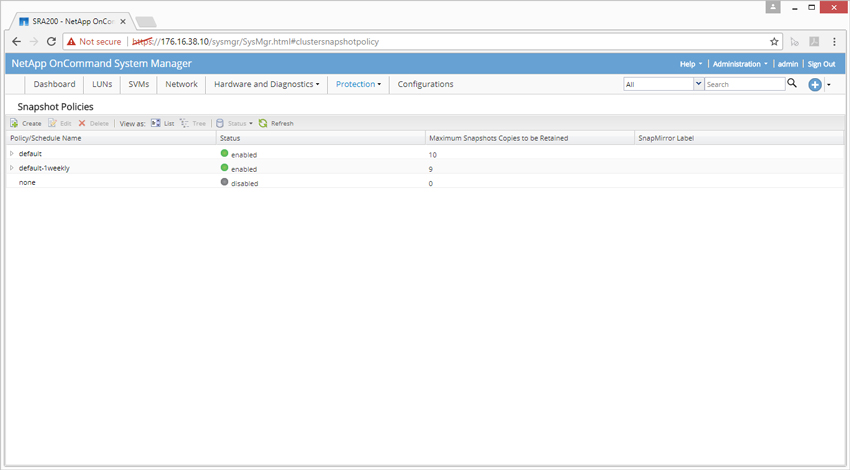Open arrow next to blue plus icon

(x=829, y=85)
